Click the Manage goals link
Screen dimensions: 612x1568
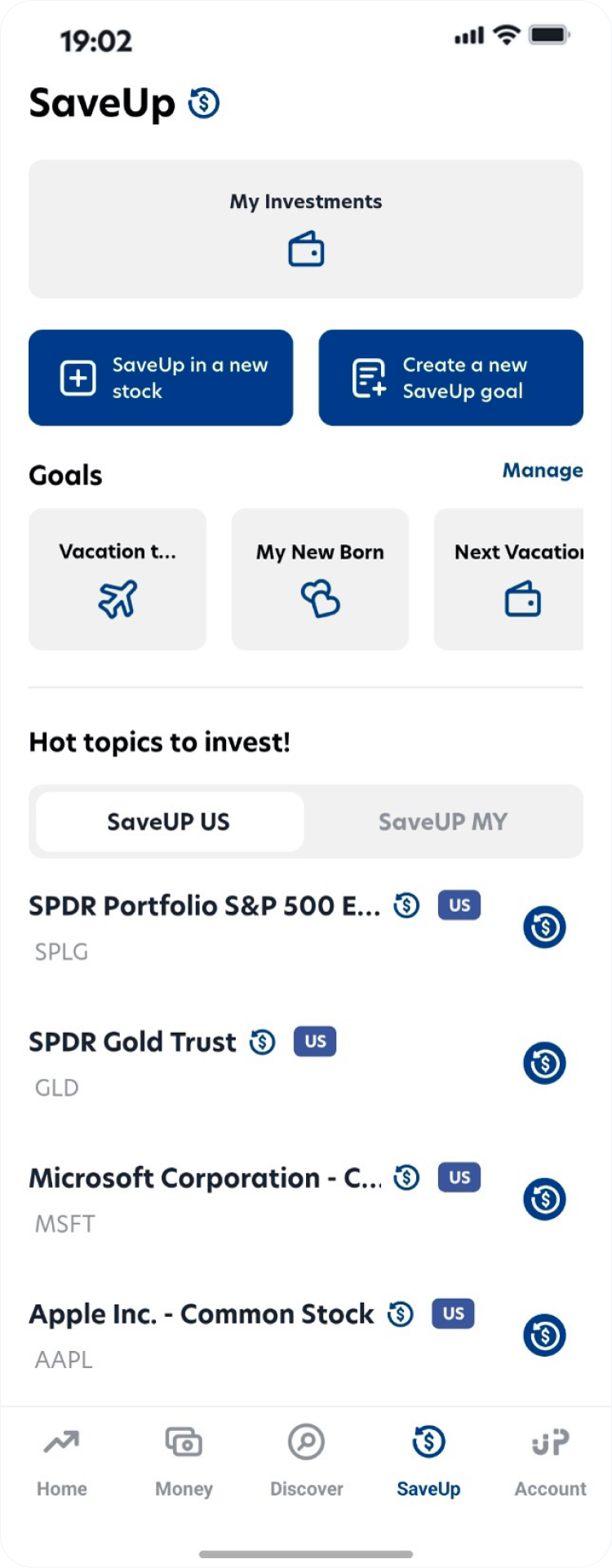point(542,471)
